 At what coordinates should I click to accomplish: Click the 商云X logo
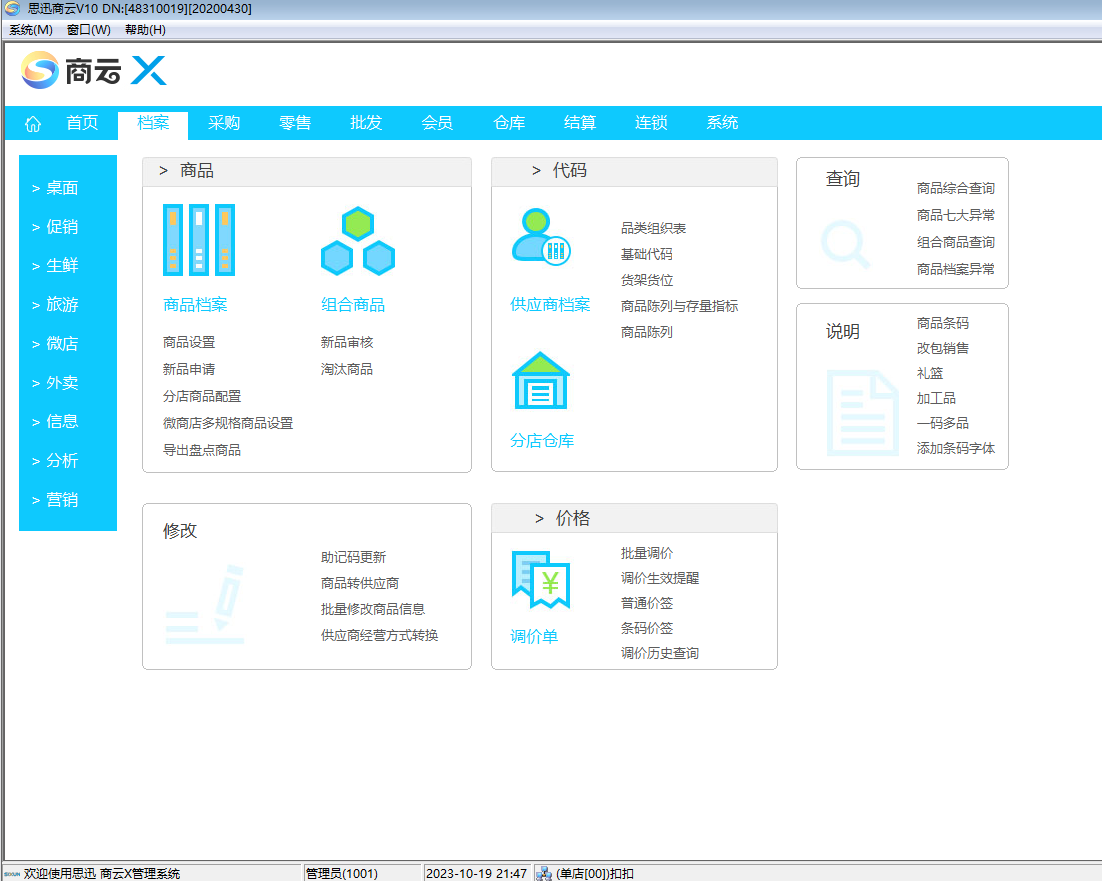pos(93,70)
